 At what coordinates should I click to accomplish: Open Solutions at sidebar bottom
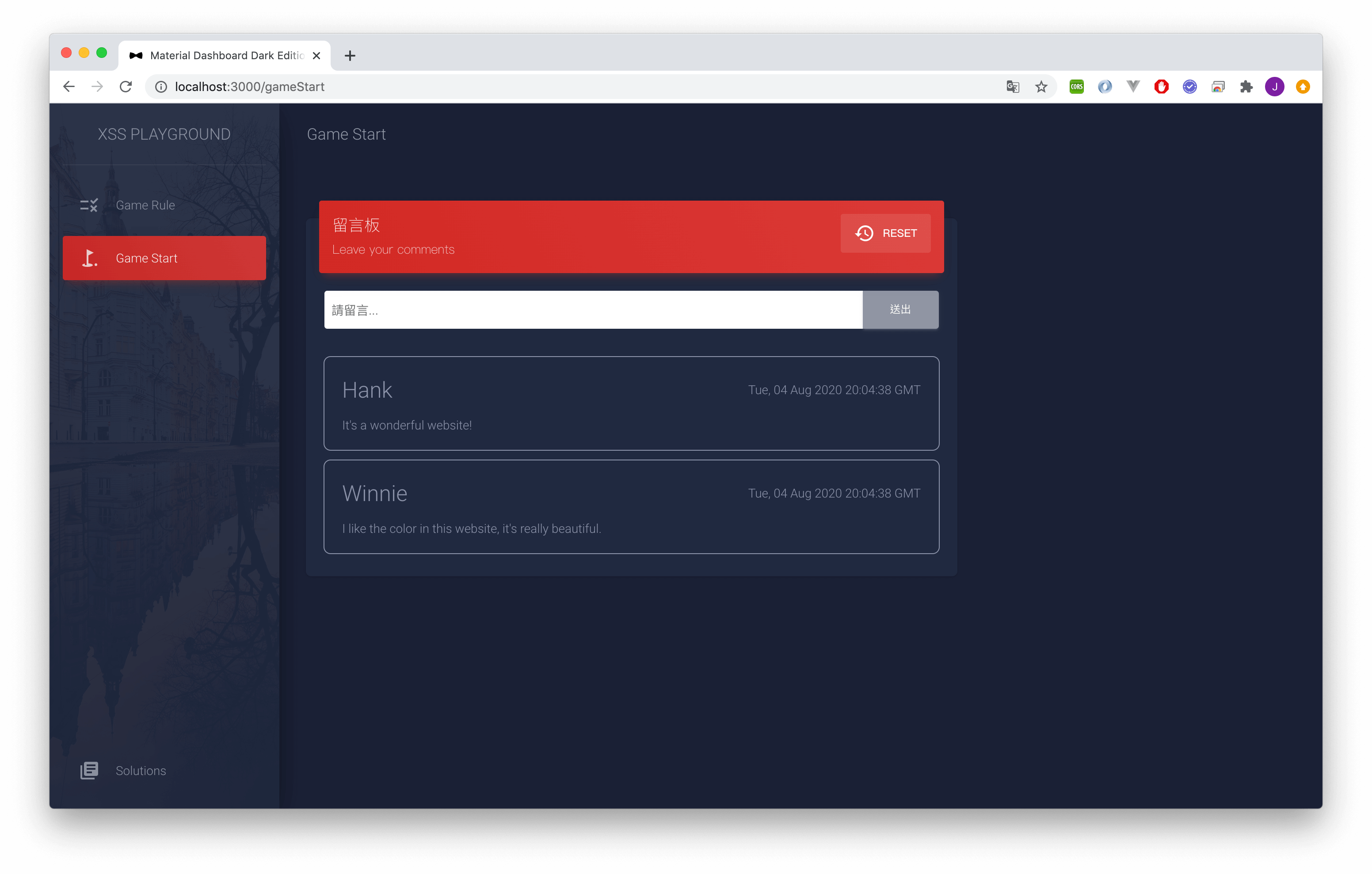click(x=141, y=770)
